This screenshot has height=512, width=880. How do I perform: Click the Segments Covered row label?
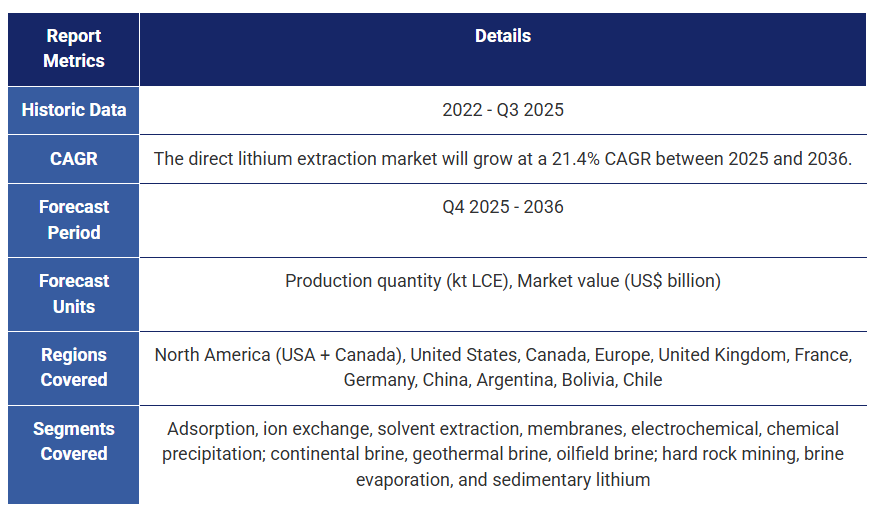tap(73, 441)
